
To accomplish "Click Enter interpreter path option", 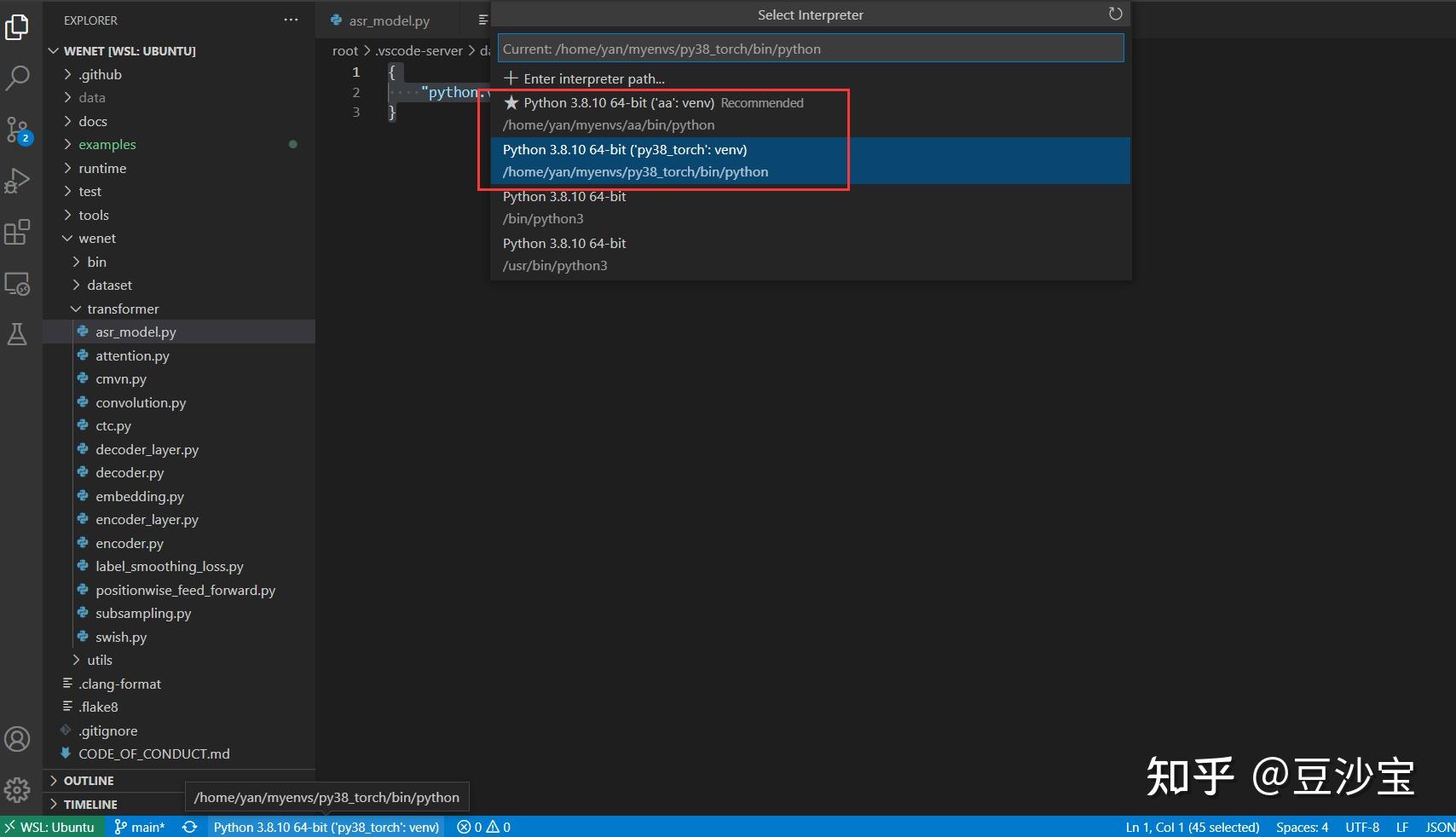I will pyautogui.click(x=594, y=78).
